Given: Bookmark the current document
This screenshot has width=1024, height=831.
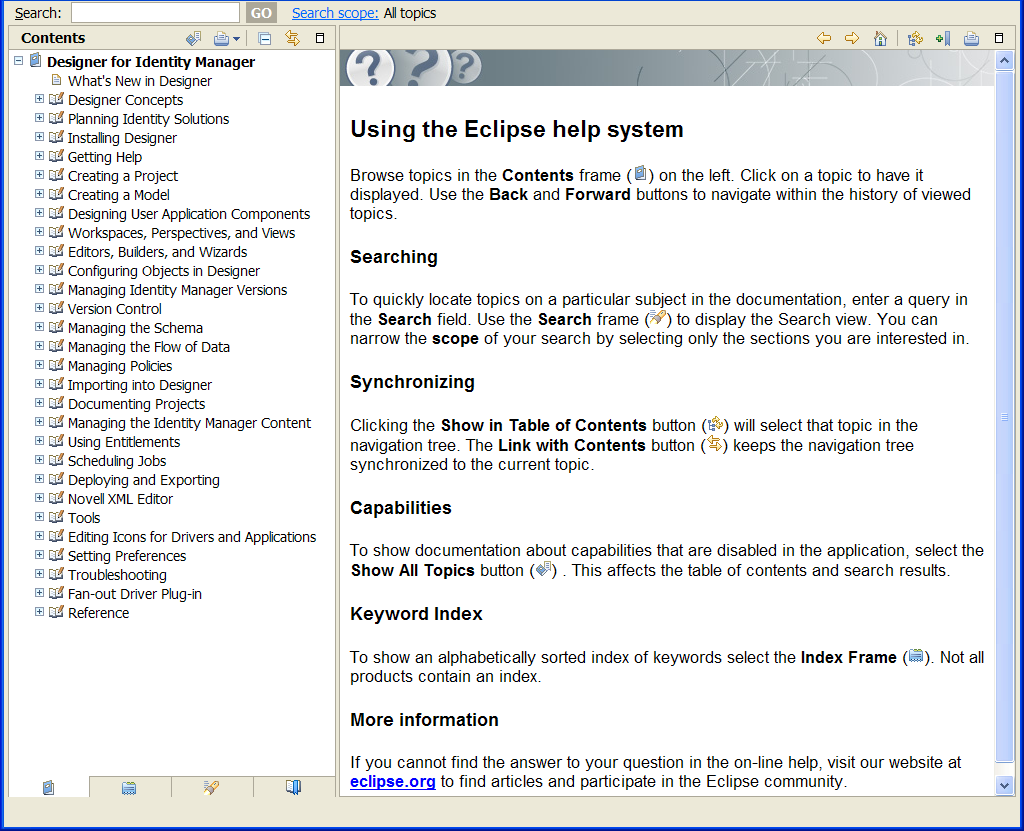Looking at the screenshot, I should (x=943, y=39).
